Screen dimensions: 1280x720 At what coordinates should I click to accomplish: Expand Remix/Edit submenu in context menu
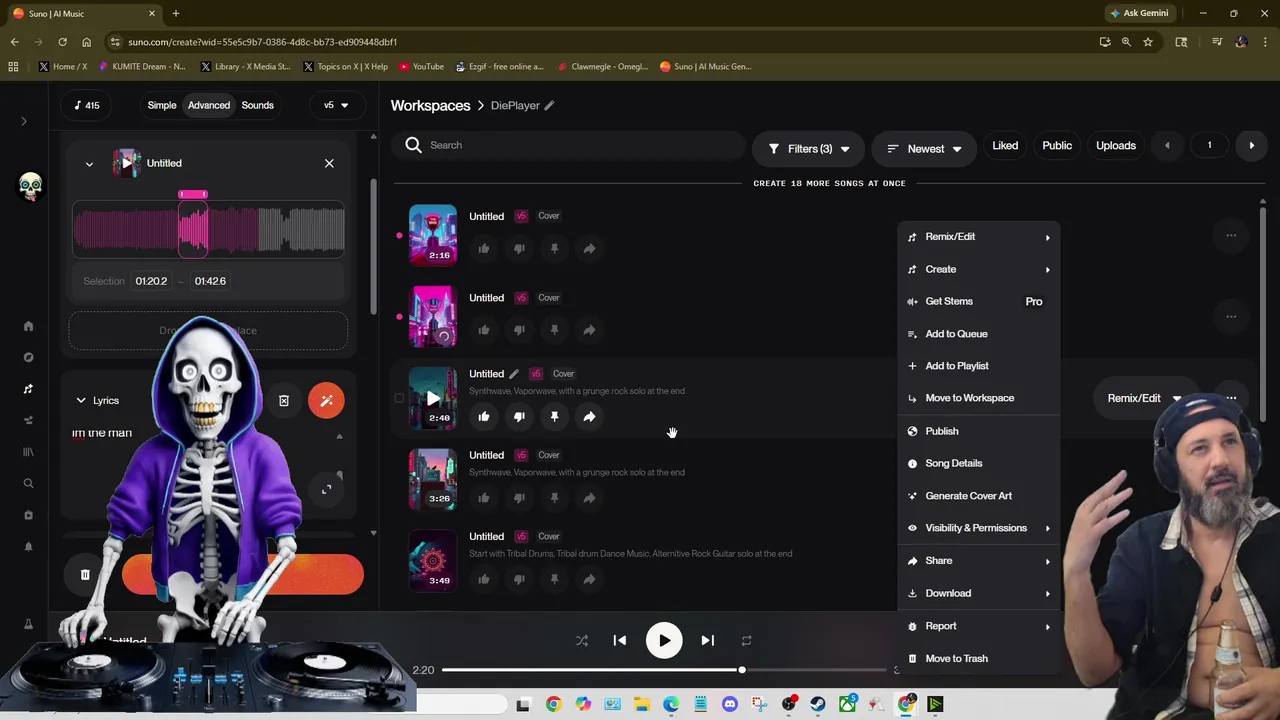coord(979,237)
